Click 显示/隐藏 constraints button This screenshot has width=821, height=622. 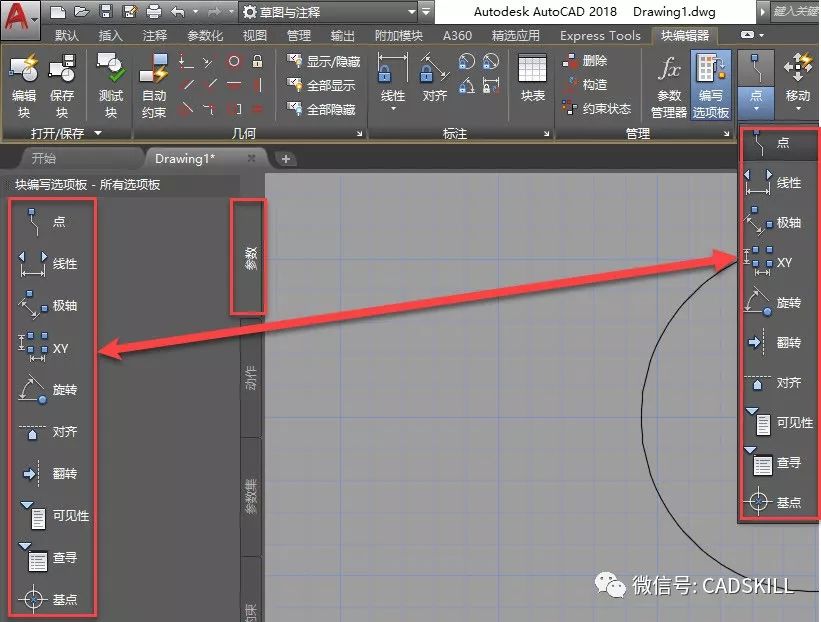tap(324, 62)
